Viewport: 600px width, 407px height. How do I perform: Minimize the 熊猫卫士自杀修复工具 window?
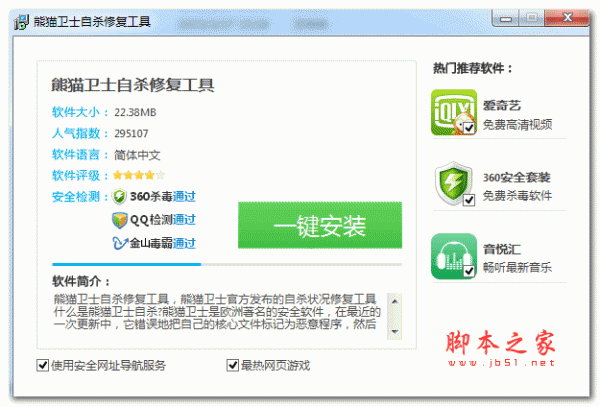pyautogui.click(x=505, y=18)
